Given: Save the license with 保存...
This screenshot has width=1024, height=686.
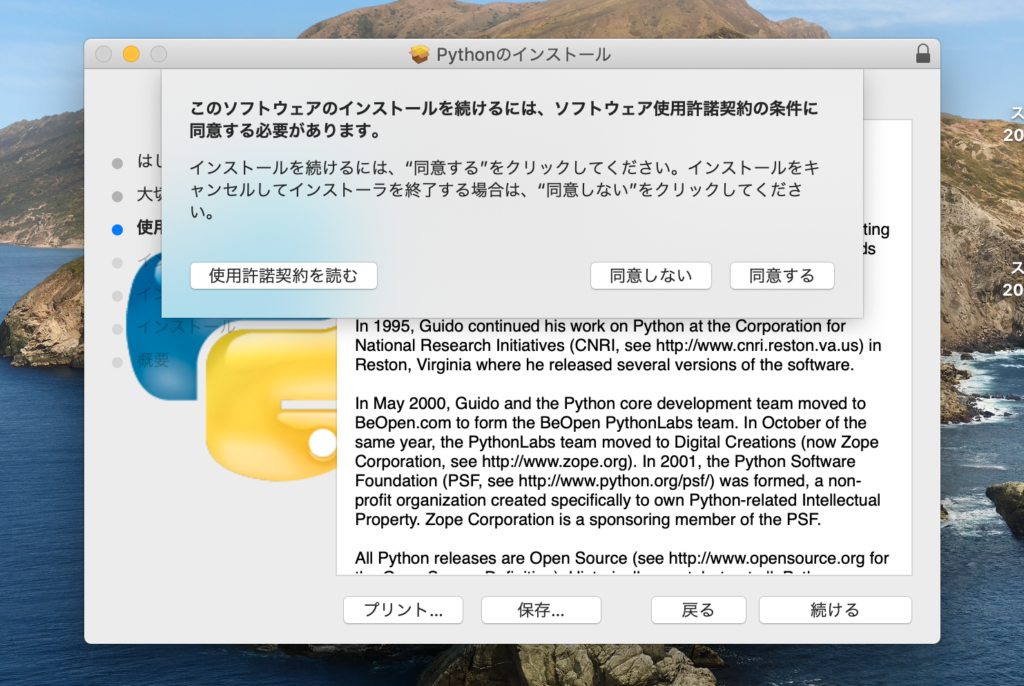Looking at the screenshot, I should coord(541,610).
